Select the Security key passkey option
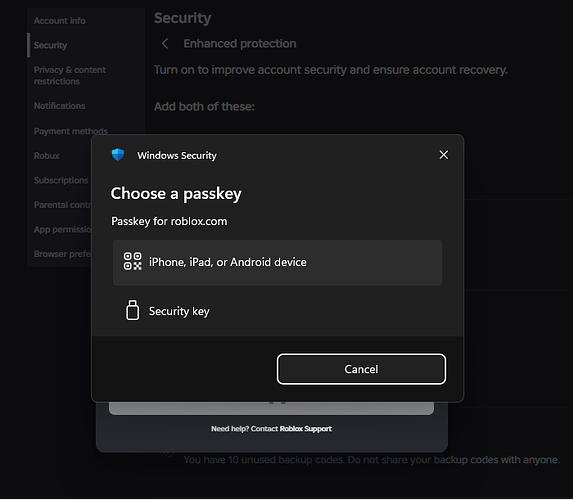This screenshot has height=500, width=573. pos(277,311)
